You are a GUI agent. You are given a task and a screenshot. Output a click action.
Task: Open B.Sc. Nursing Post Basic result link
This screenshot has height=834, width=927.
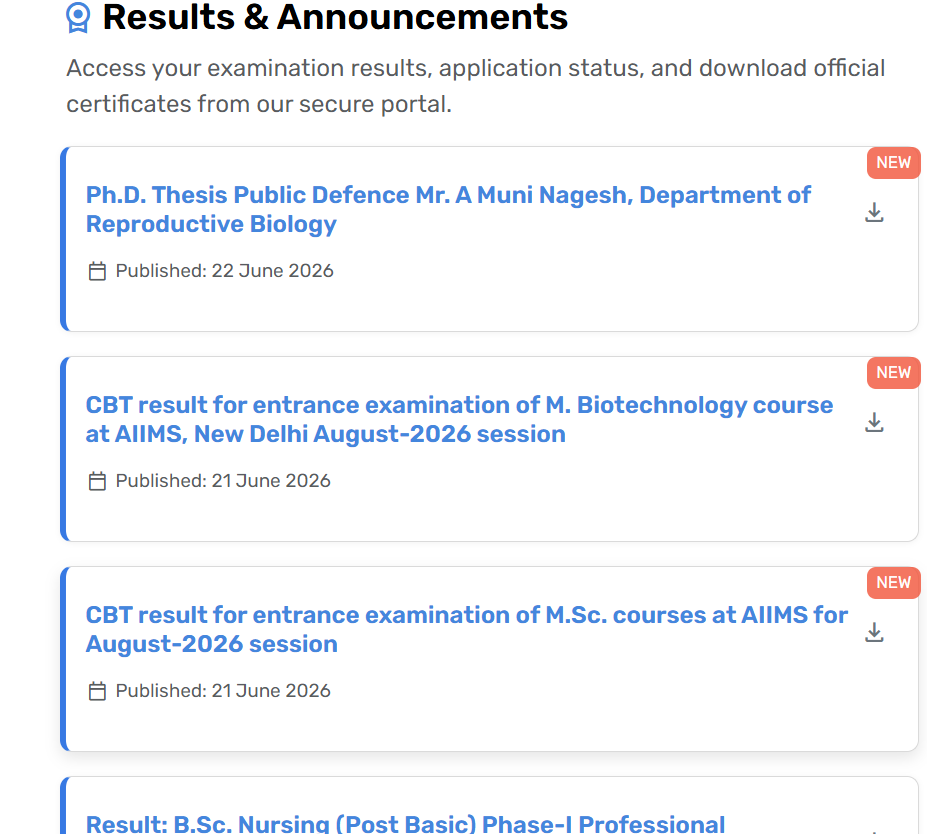pos(405,823)
